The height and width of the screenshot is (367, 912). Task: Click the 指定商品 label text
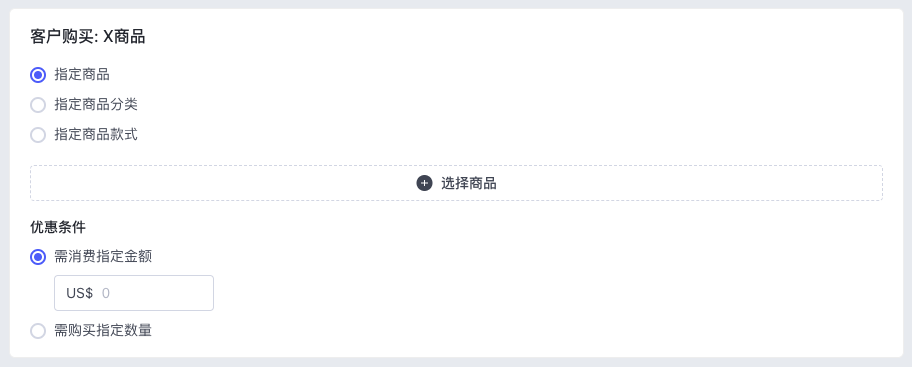click(x=82, y=75)
